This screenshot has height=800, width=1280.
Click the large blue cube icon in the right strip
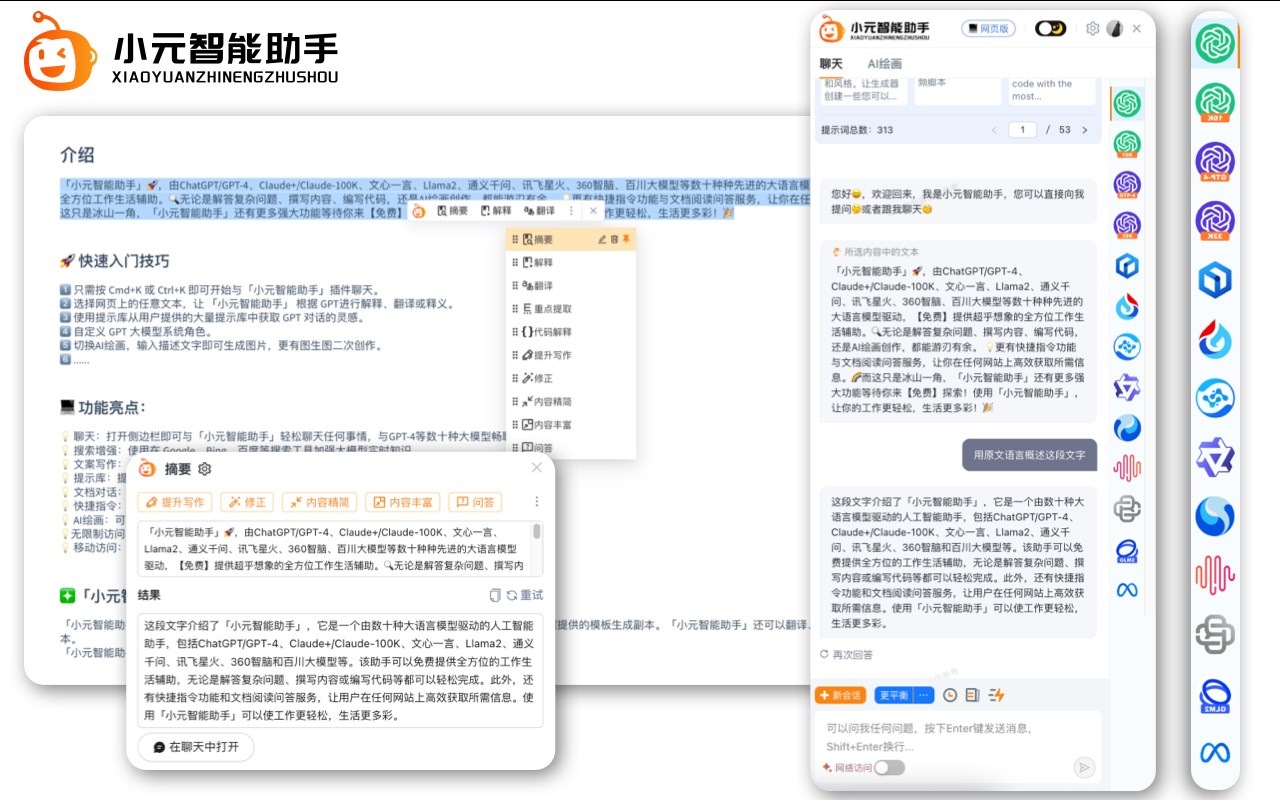1215,280
